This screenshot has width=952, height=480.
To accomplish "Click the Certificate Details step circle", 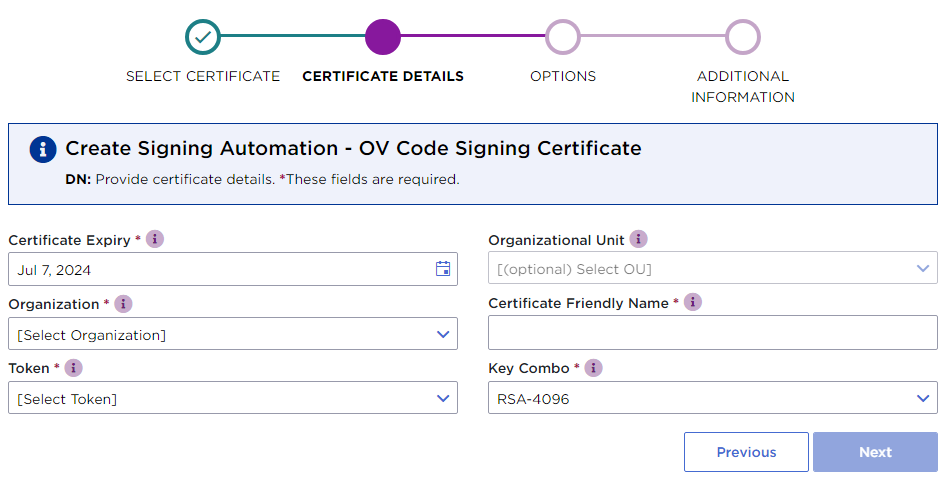I will pyautogui.click(x=383, y=37).
